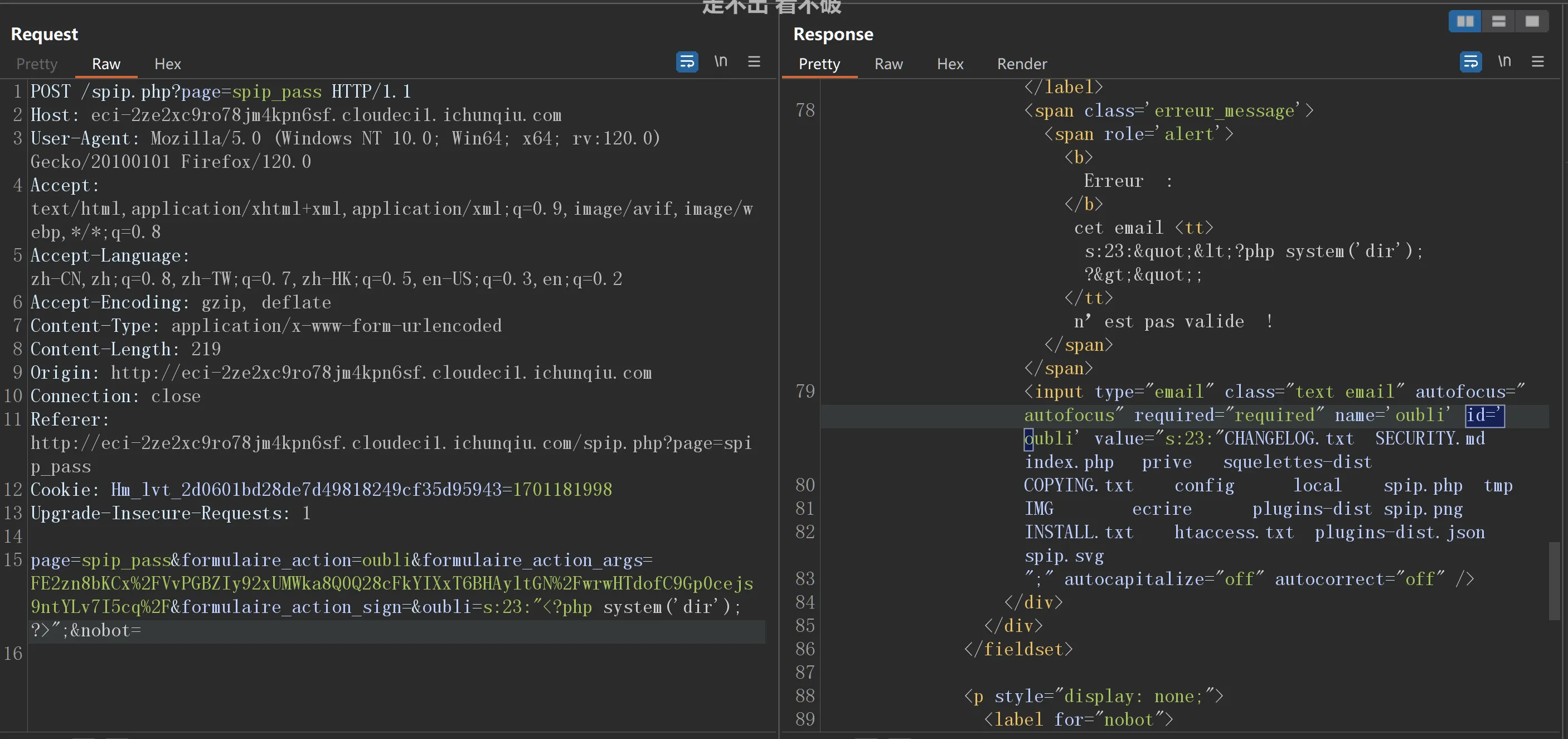Click the formulaire_action=oubli body parameter
1568x739 pixels.
(x=296, y=560)
